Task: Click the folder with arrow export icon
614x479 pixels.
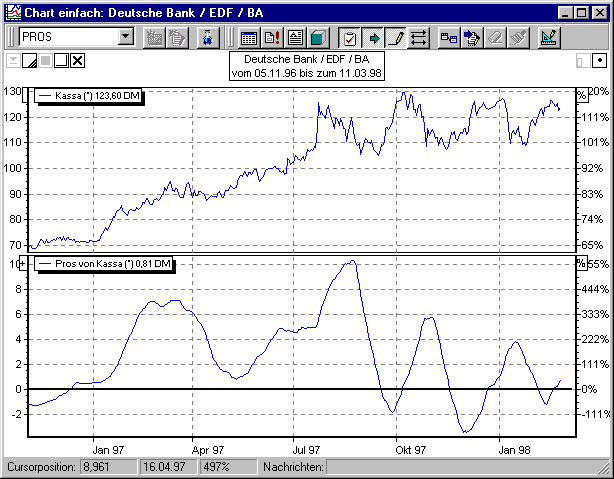Action: pyautogui.click(x=471, y=39)
